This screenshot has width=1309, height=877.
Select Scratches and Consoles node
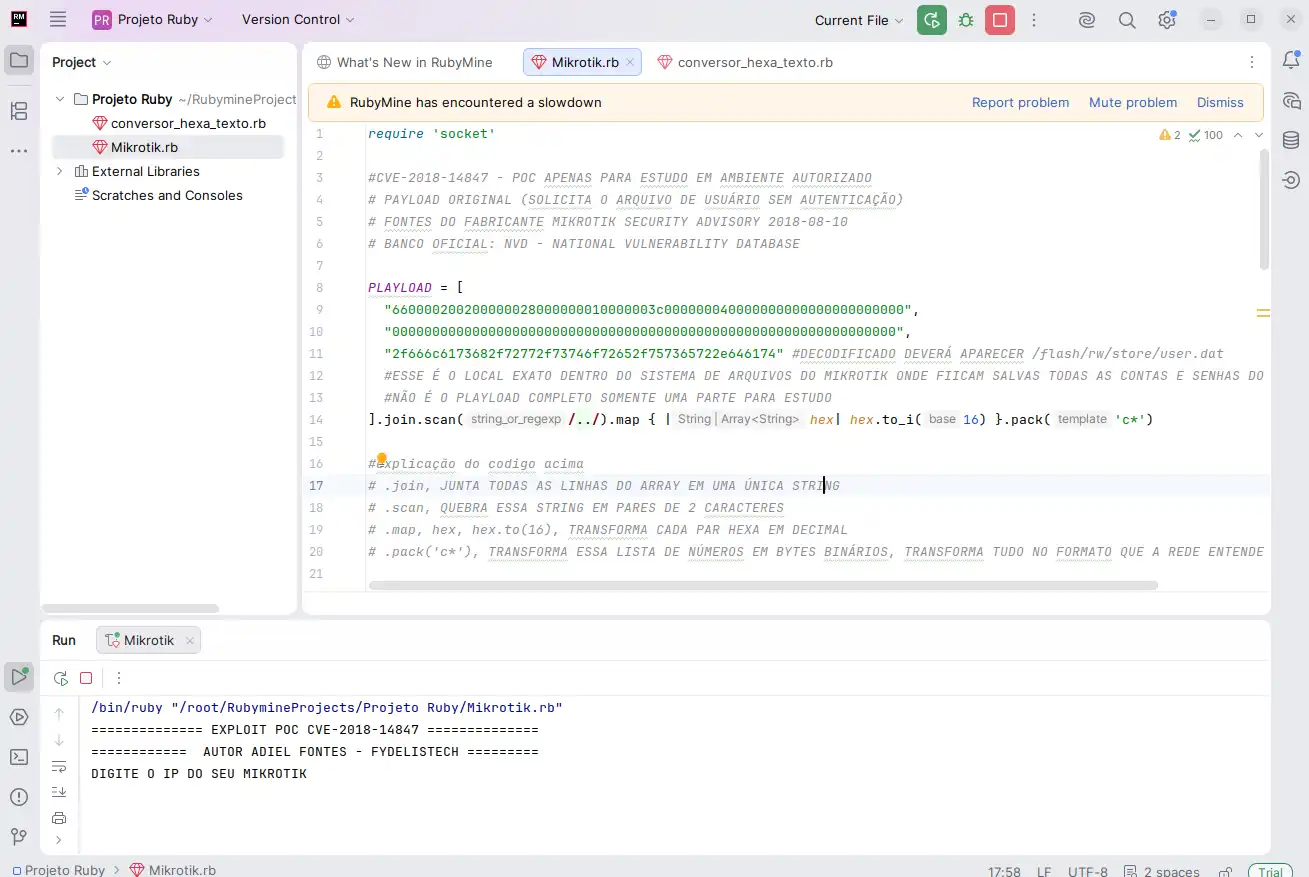pyautogui.click(x=158, y=195)
